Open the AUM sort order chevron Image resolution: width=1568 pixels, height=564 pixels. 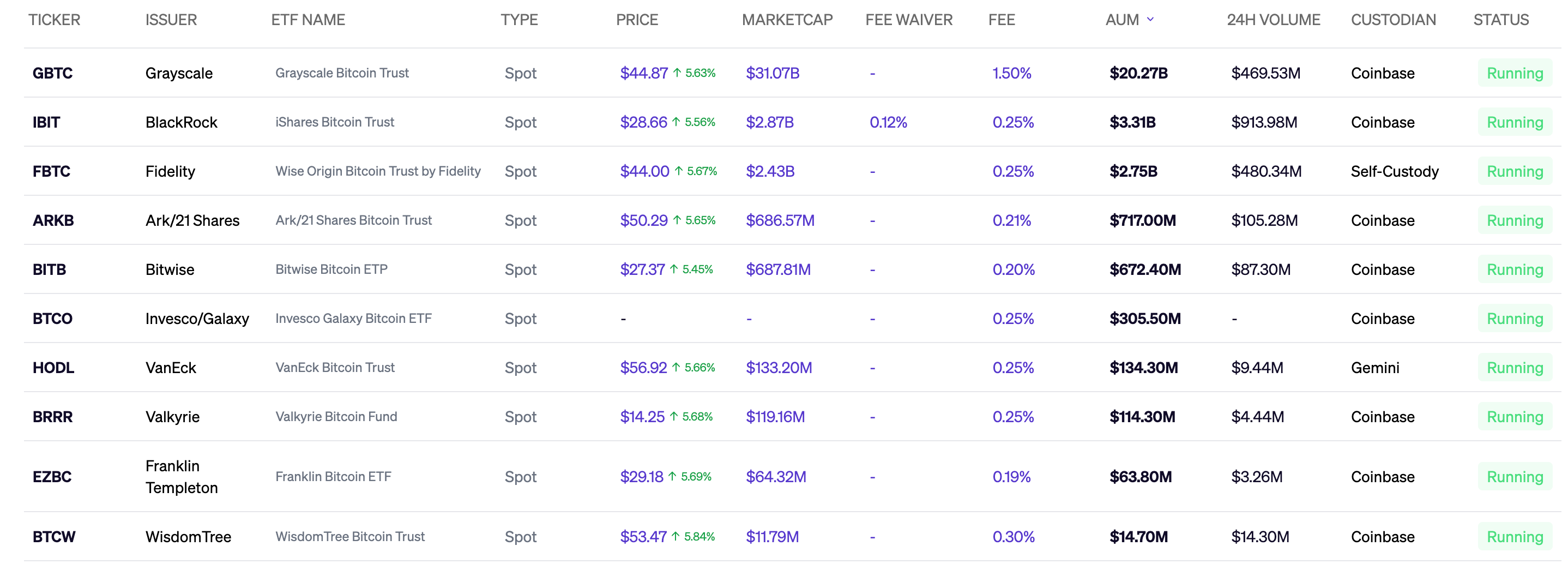(1150, 20)
